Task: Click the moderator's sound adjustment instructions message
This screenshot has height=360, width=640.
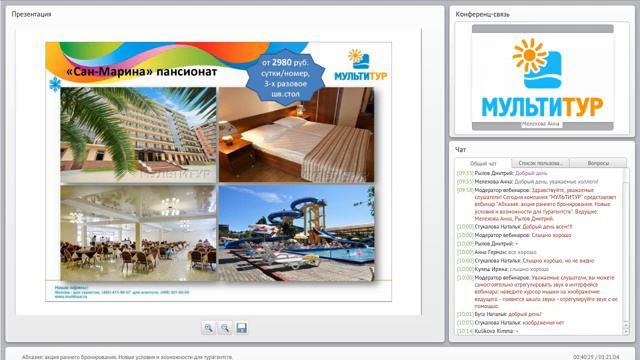Action: [538, 292]
